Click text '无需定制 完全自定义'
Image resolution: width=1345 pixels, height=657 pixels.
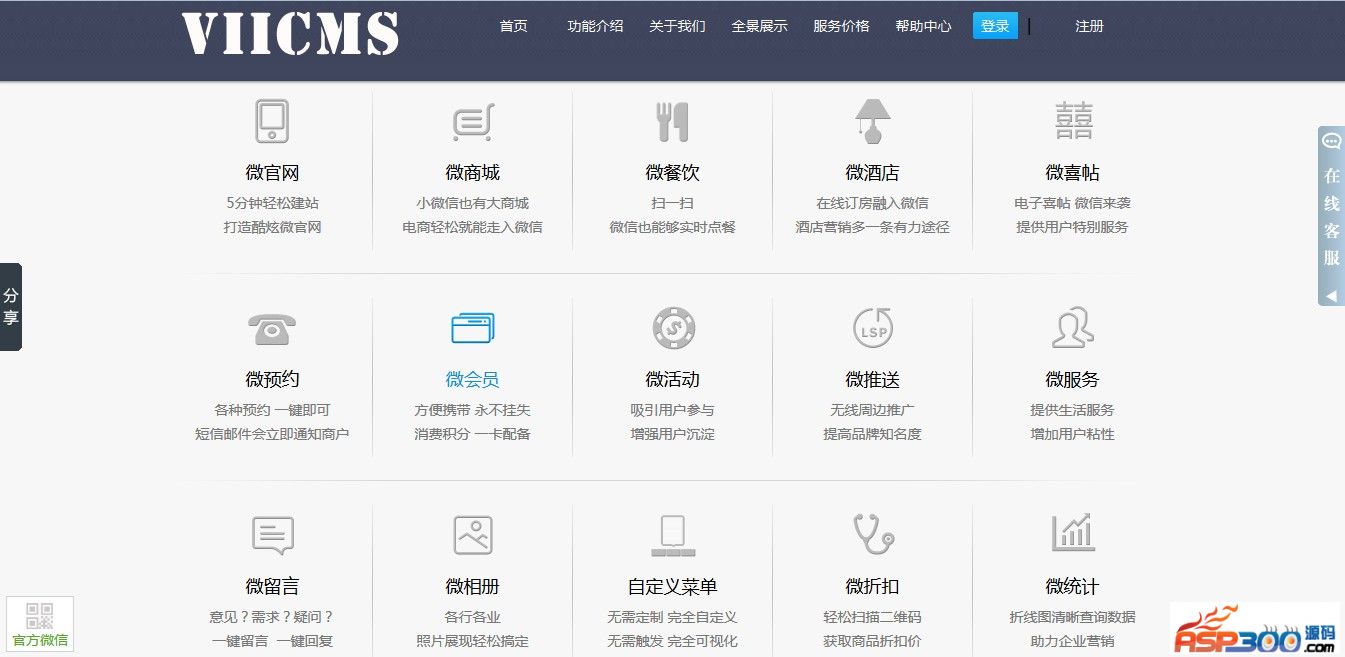pos(672,617)
